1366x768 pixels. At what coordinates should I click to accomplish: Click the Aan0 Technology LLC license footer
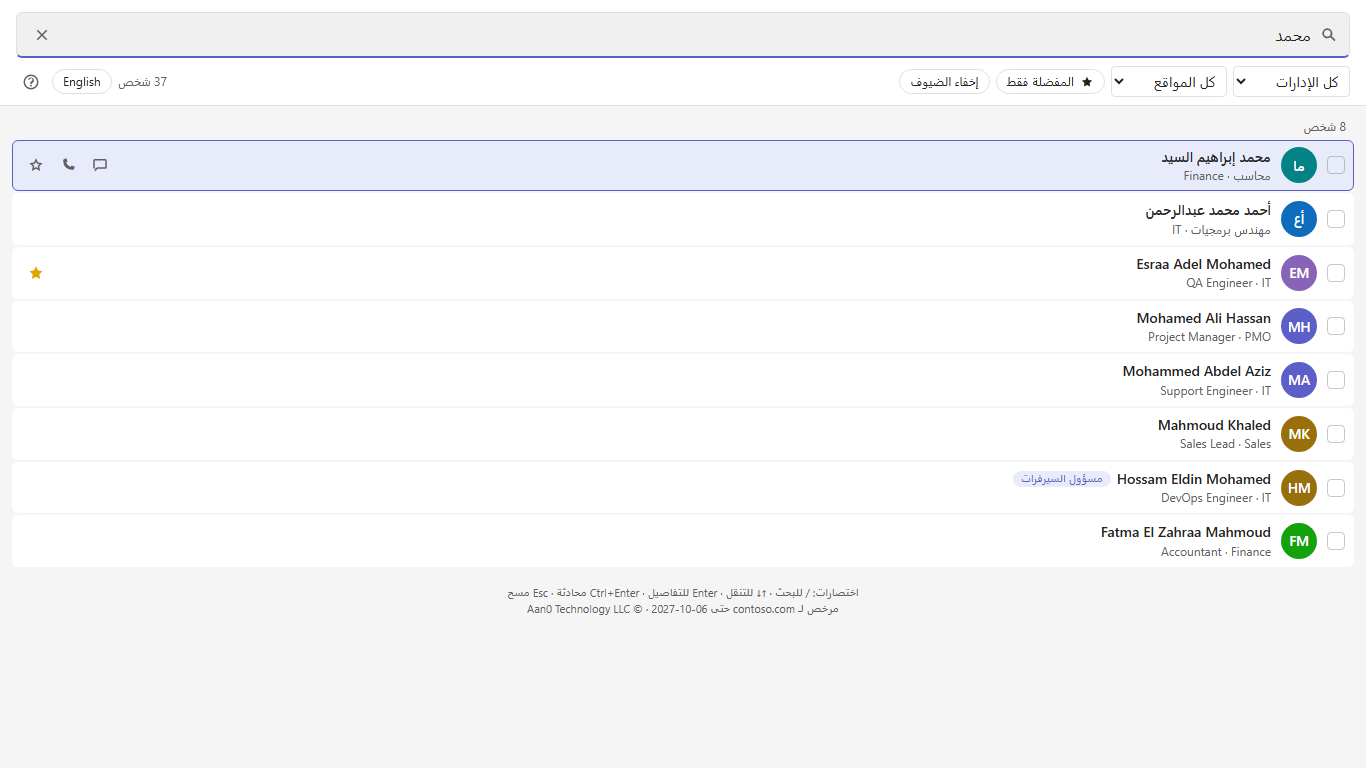click(x=683, y=609)
